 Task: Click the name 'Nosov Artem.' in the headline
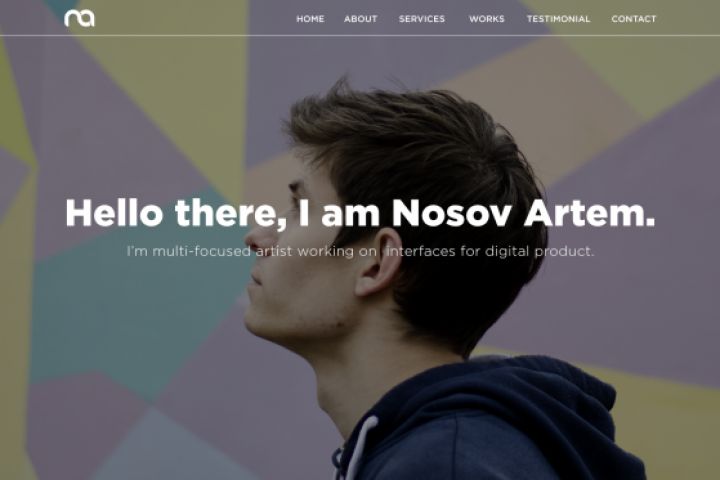(523, 214)
